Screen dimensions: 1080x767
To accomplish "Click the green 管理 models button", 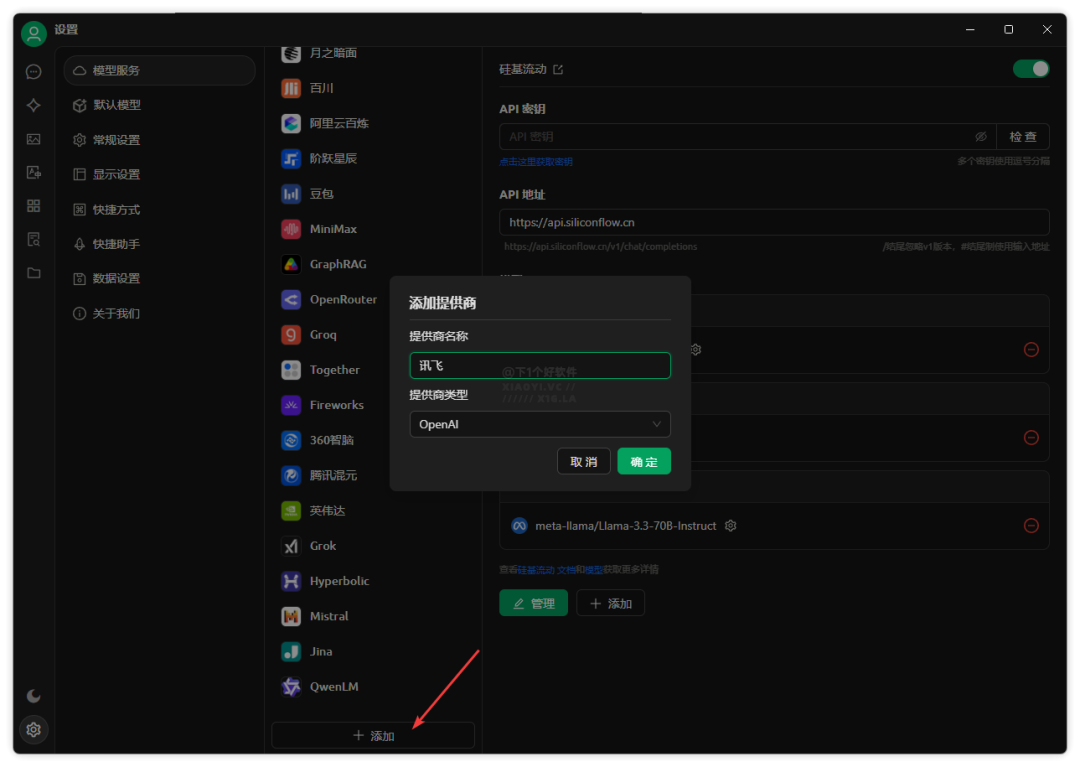I will (x=534, y=603).
